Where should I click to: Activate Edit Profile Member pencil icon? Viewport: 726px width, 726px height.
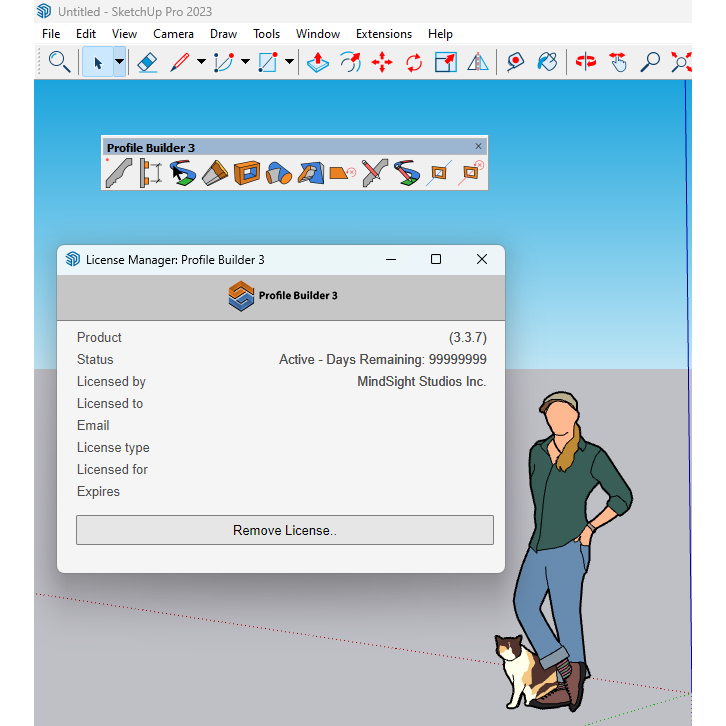375,173
